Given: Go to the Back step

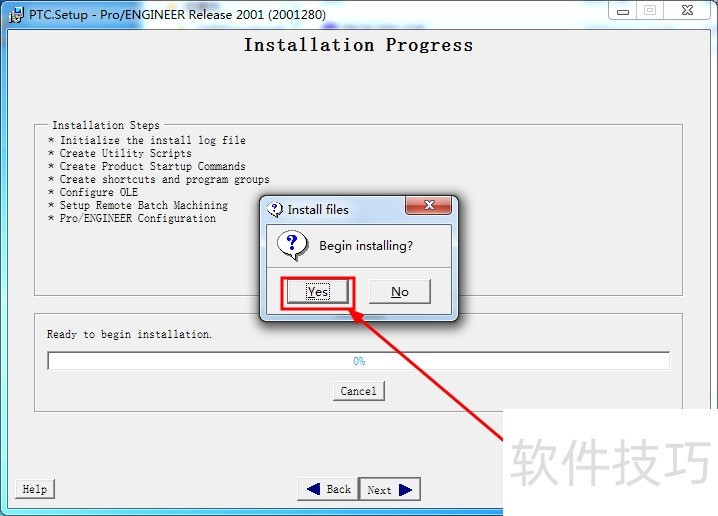Looking at the screenshot, I should coord(328,489).
